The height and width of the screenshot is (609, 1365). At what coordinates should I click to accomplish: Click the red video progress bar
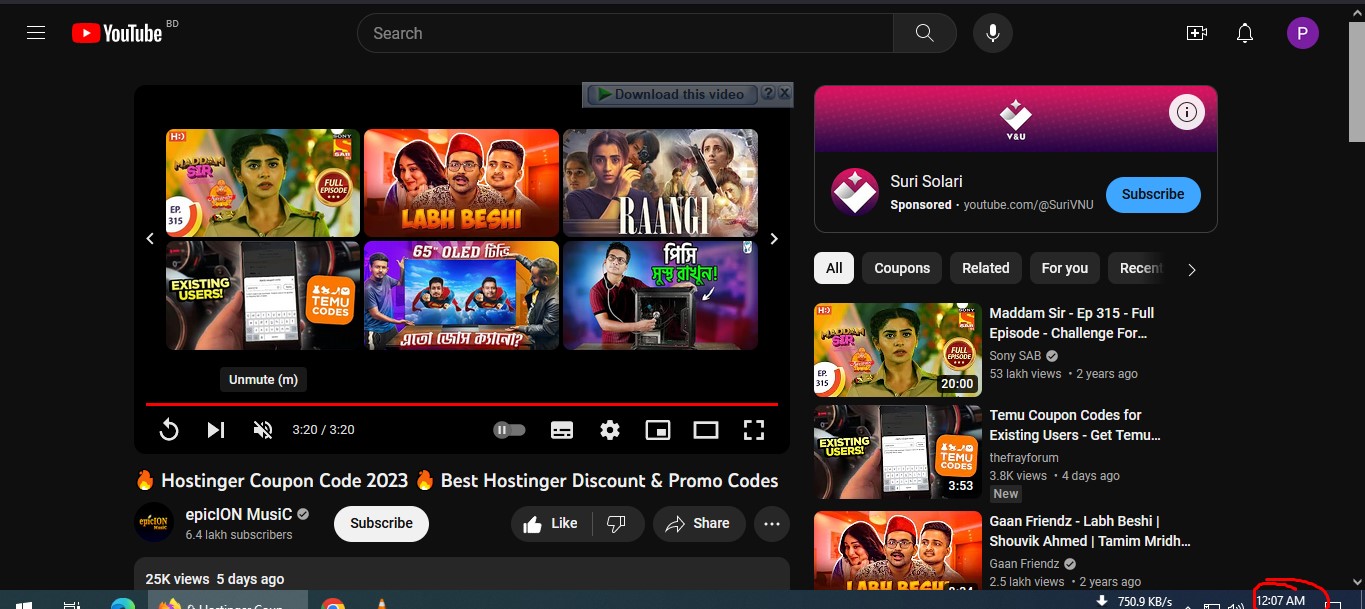coord(462,404)
